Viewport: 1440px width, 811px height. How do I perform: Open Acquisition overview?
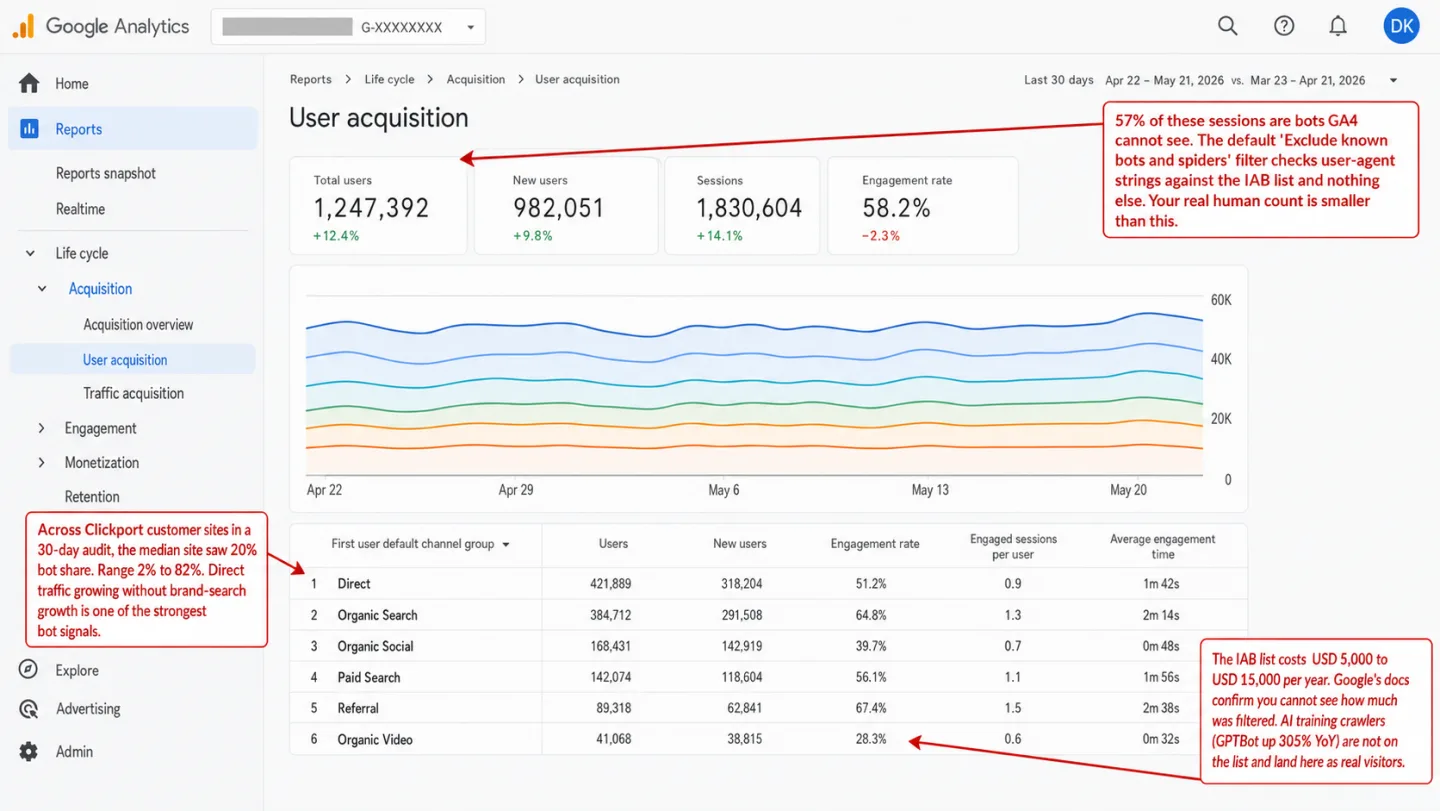click(138, 324)
